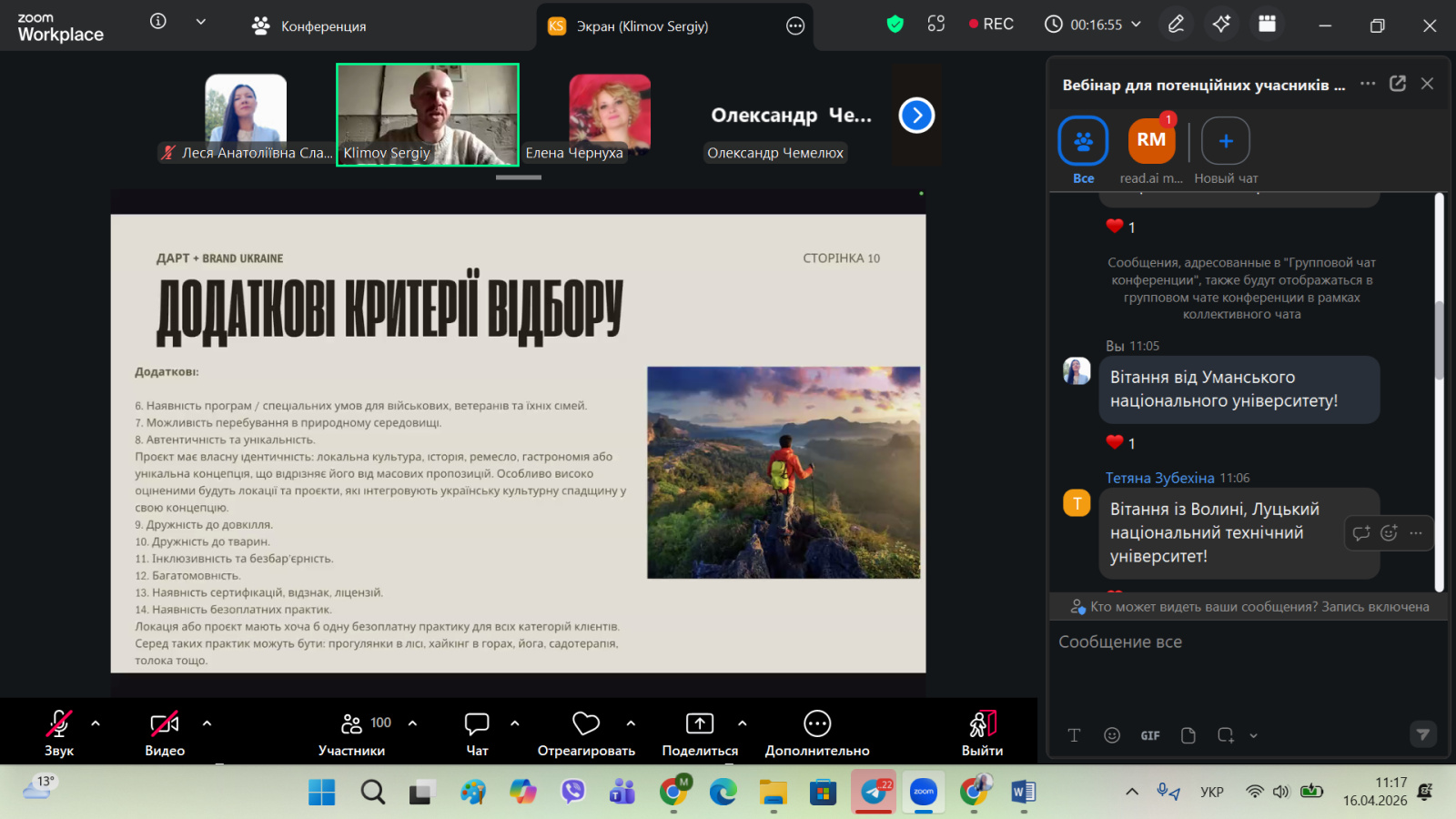Open the Отреагировать reactions heart icon
Image resolution: width=1456 pixels, height=819 pixels.
click(x=585, y=724)
